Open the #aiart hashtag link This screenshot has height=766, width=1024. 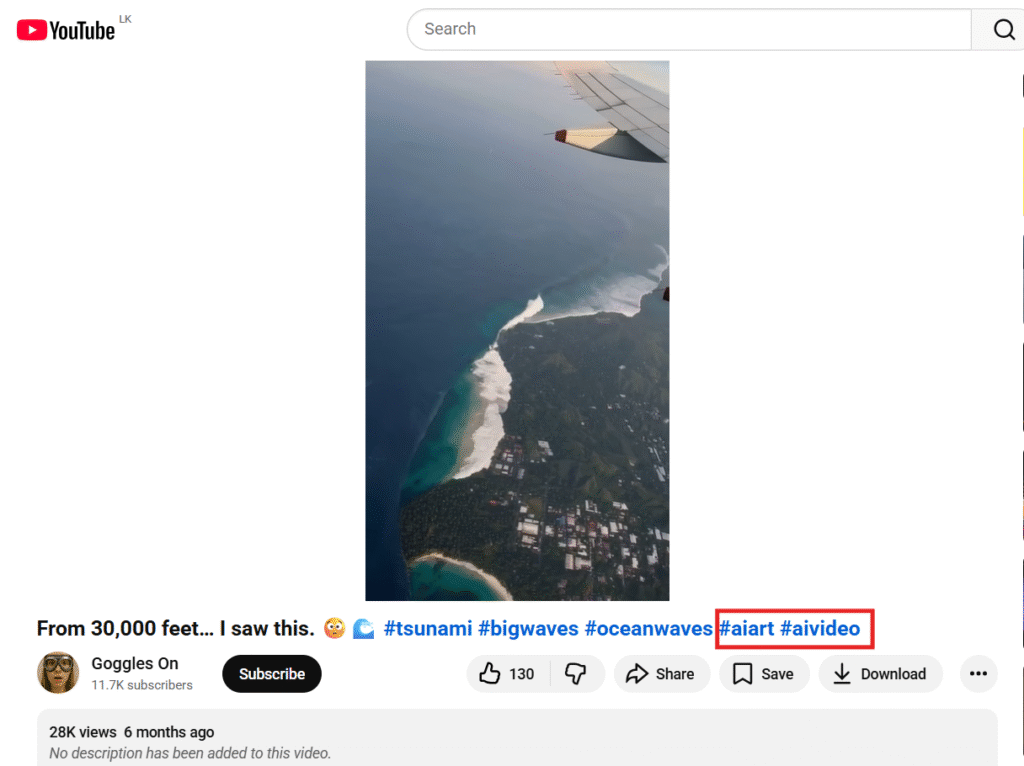pos(746,629)
